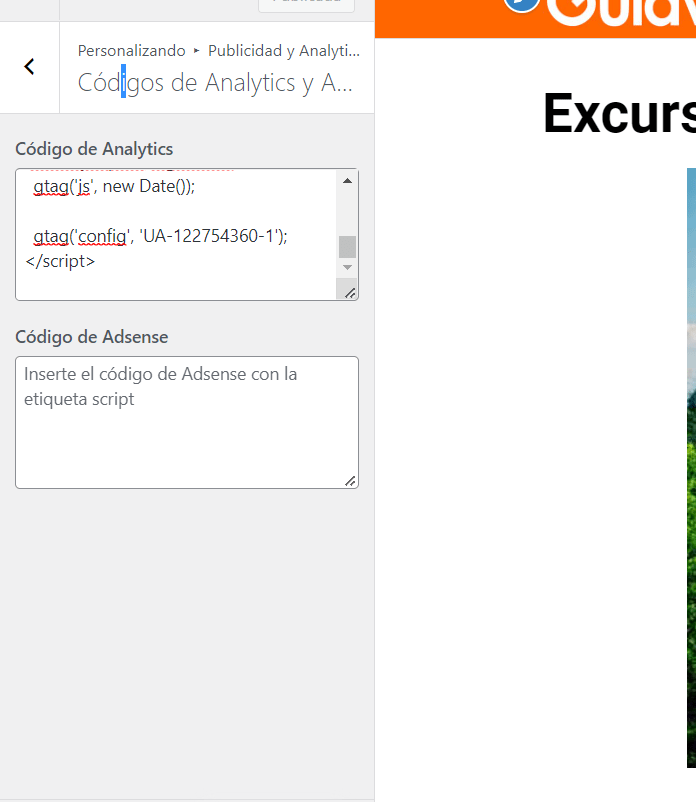The height and width of the screenshot is (802, 696).
Task: Click the Excurs heading in site preview
Action: 619,114
